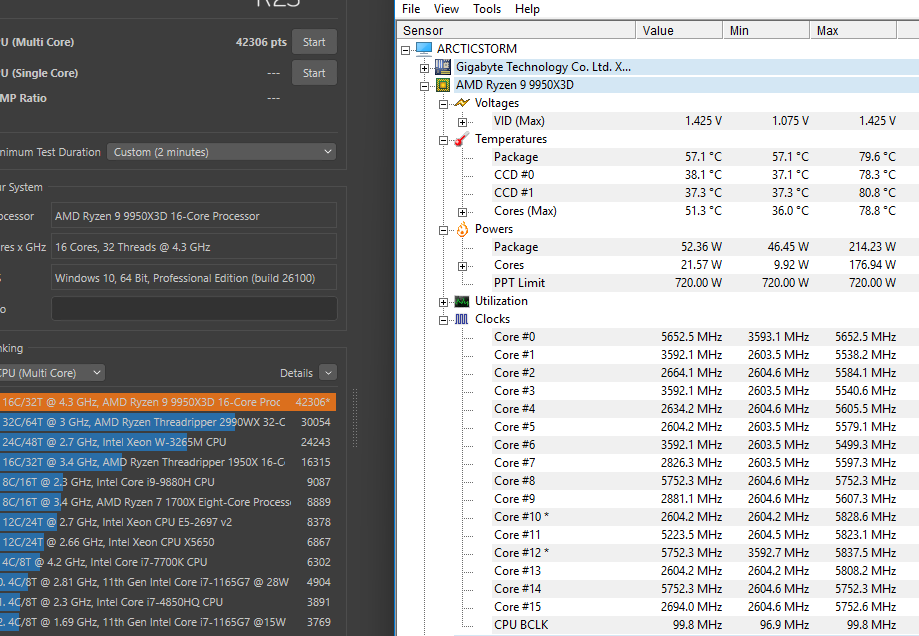The height and width of the screenshot is (636, 919).
Task: Open the Tools menu
Action: (487, 9)
